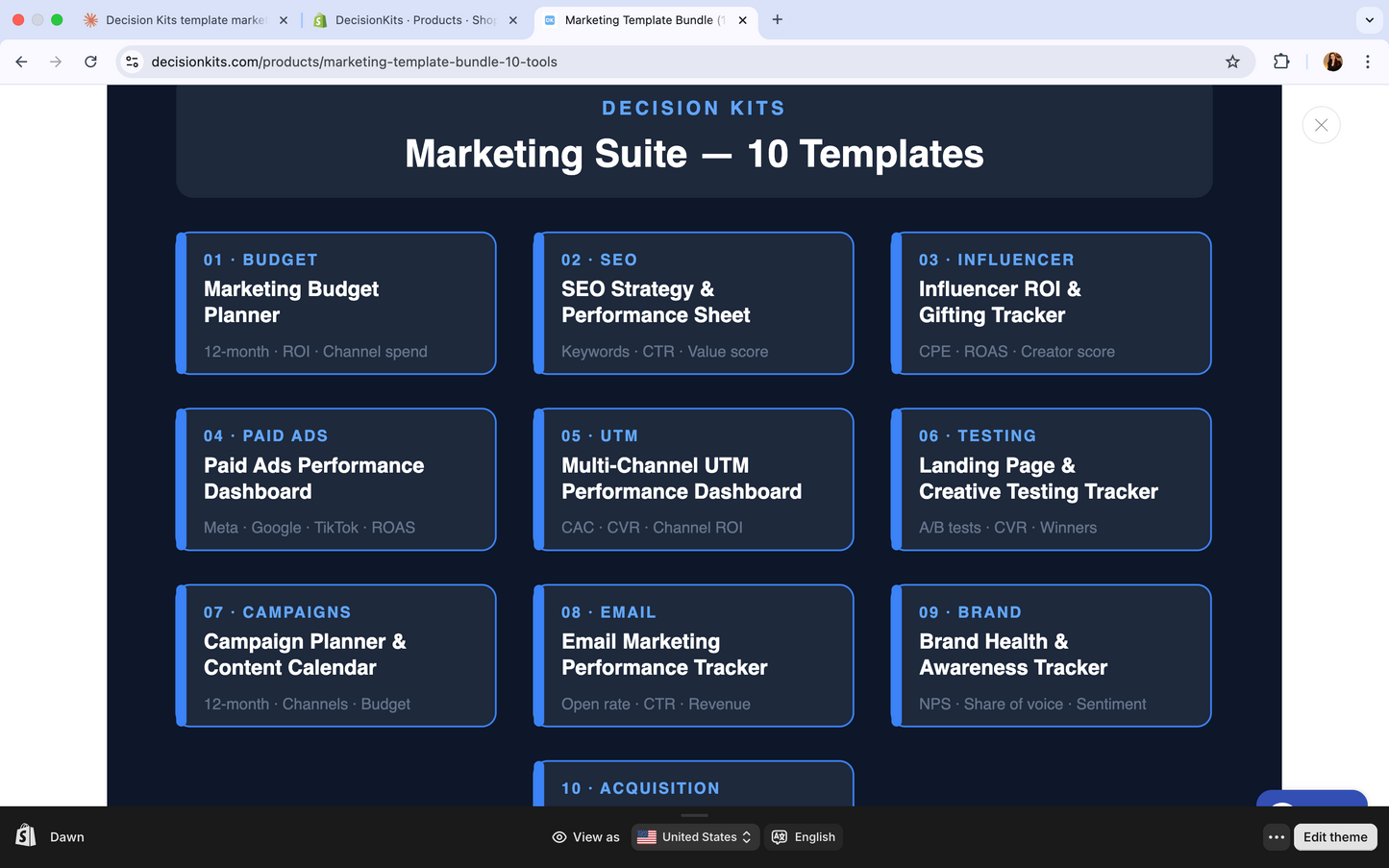Click the US flag icon in country selector
The width and height of the screenshot is (1389, 868).
click(x=647, y=836)
